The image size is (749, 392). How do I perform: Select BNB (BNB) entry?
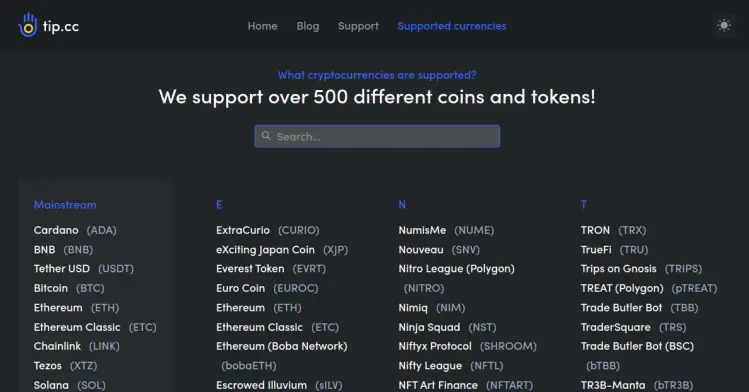point(63,250)
